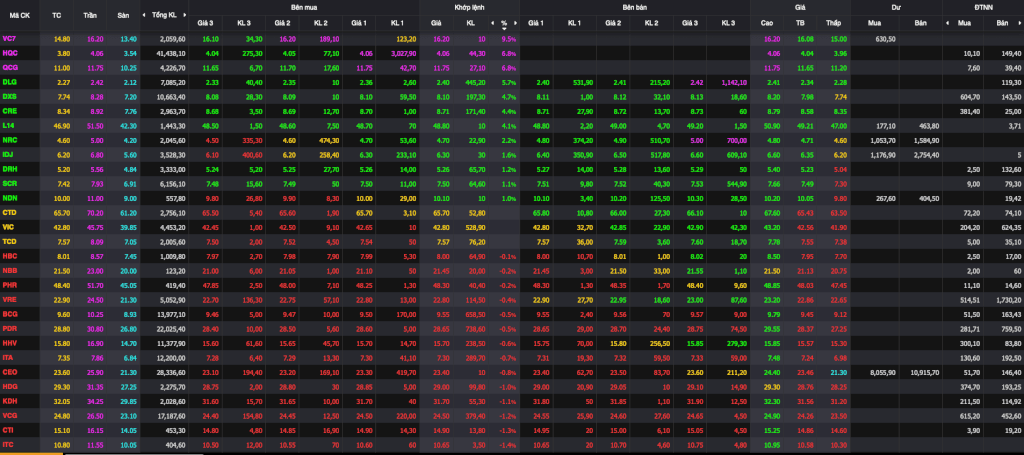Open stock symbol BCG
This screenshot has width=1024, height=455.
point(9,313)
